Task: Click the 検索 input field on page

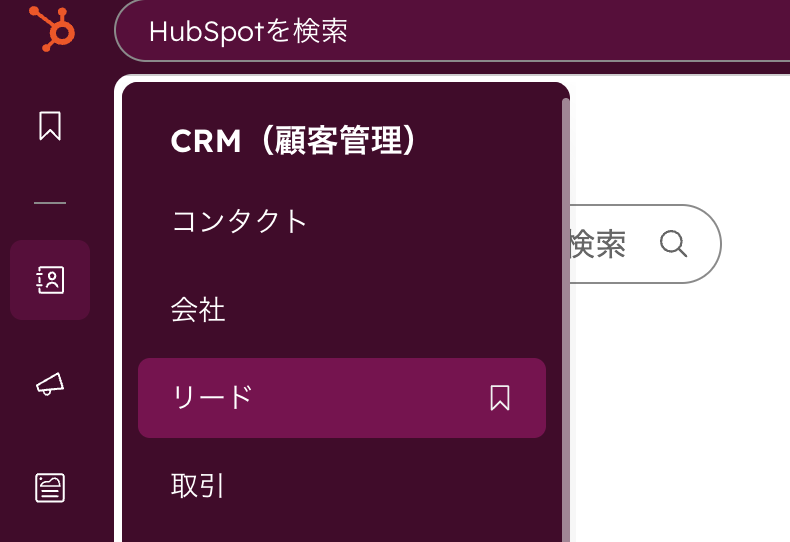Action: click(x=645, y=244)
